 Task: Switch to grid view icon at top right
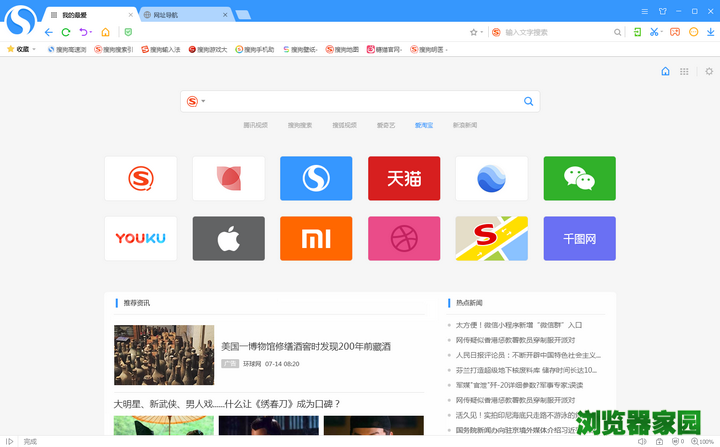coord(684,71)
